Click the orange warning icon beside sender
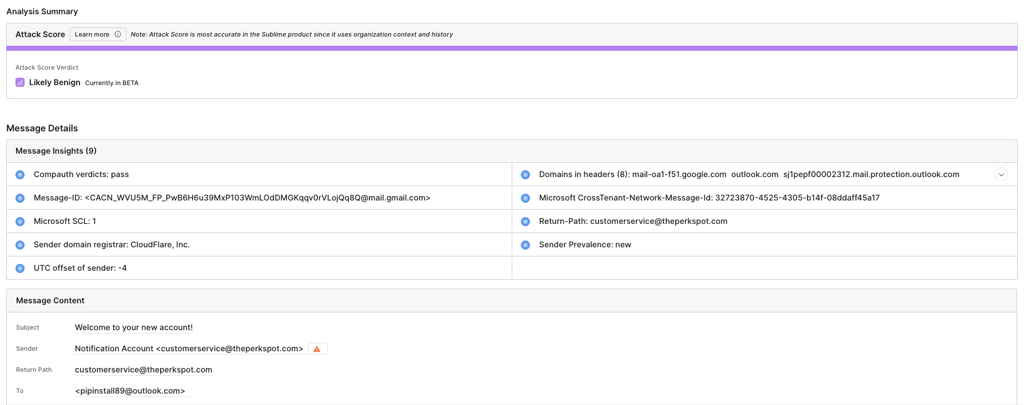This screenshot has width=1024, height=405. coord(317,349)
